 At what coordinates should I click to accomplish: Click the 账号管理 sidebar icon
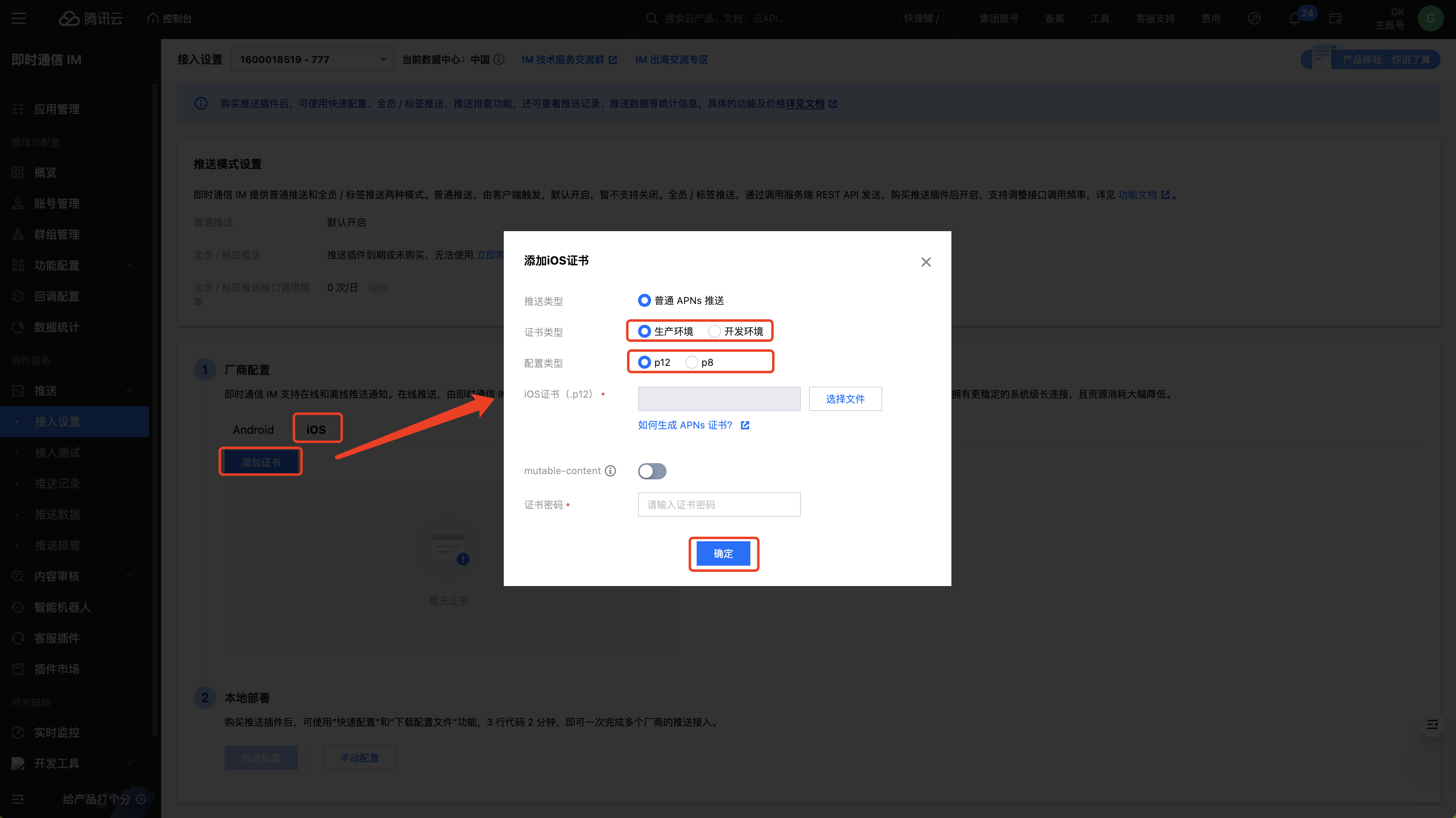click(x=18, y=203)
